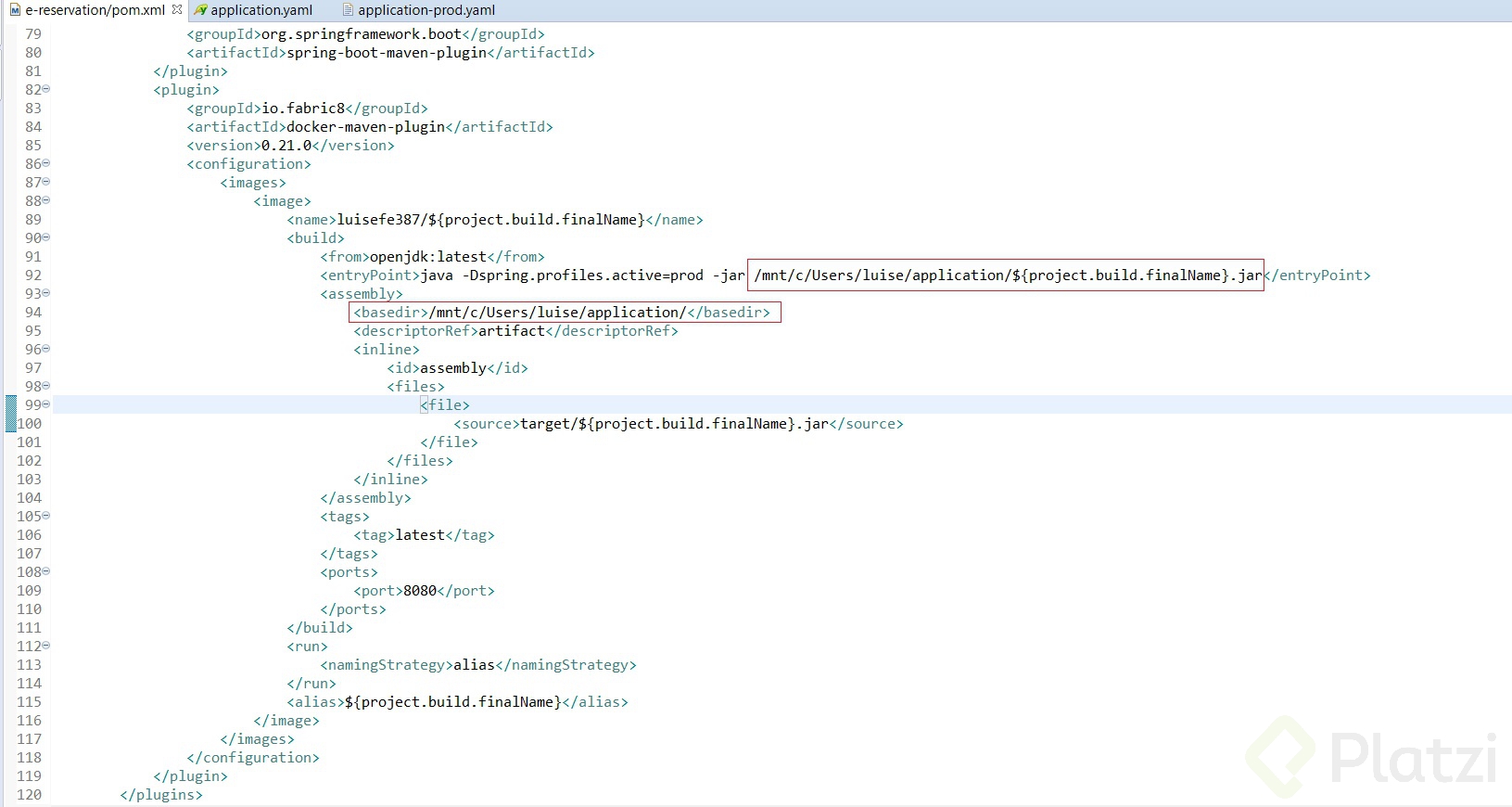Image resolution: width=1512 pixels, height=807 pixels.
Task: Click the closing </run> tag
Action: pyautogui.click(x=311, y=684)
